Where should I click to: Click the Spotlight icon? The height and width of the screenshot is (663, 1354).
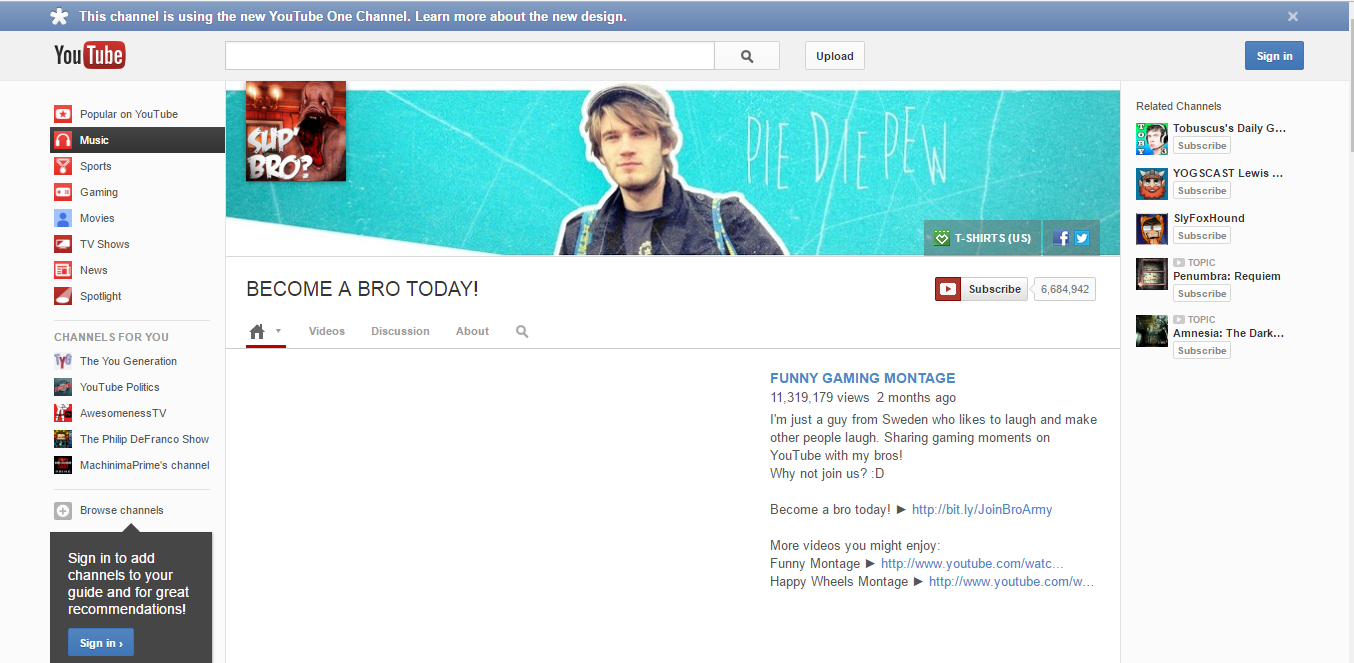(63, 296)
